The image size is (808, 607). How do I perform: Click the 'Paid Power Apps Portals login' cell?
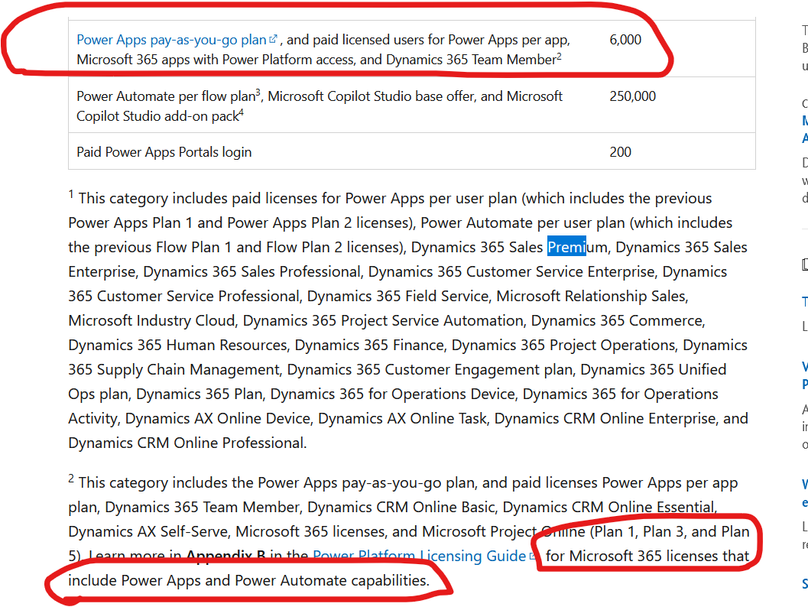pyautogui.click(x=164, y=152)
